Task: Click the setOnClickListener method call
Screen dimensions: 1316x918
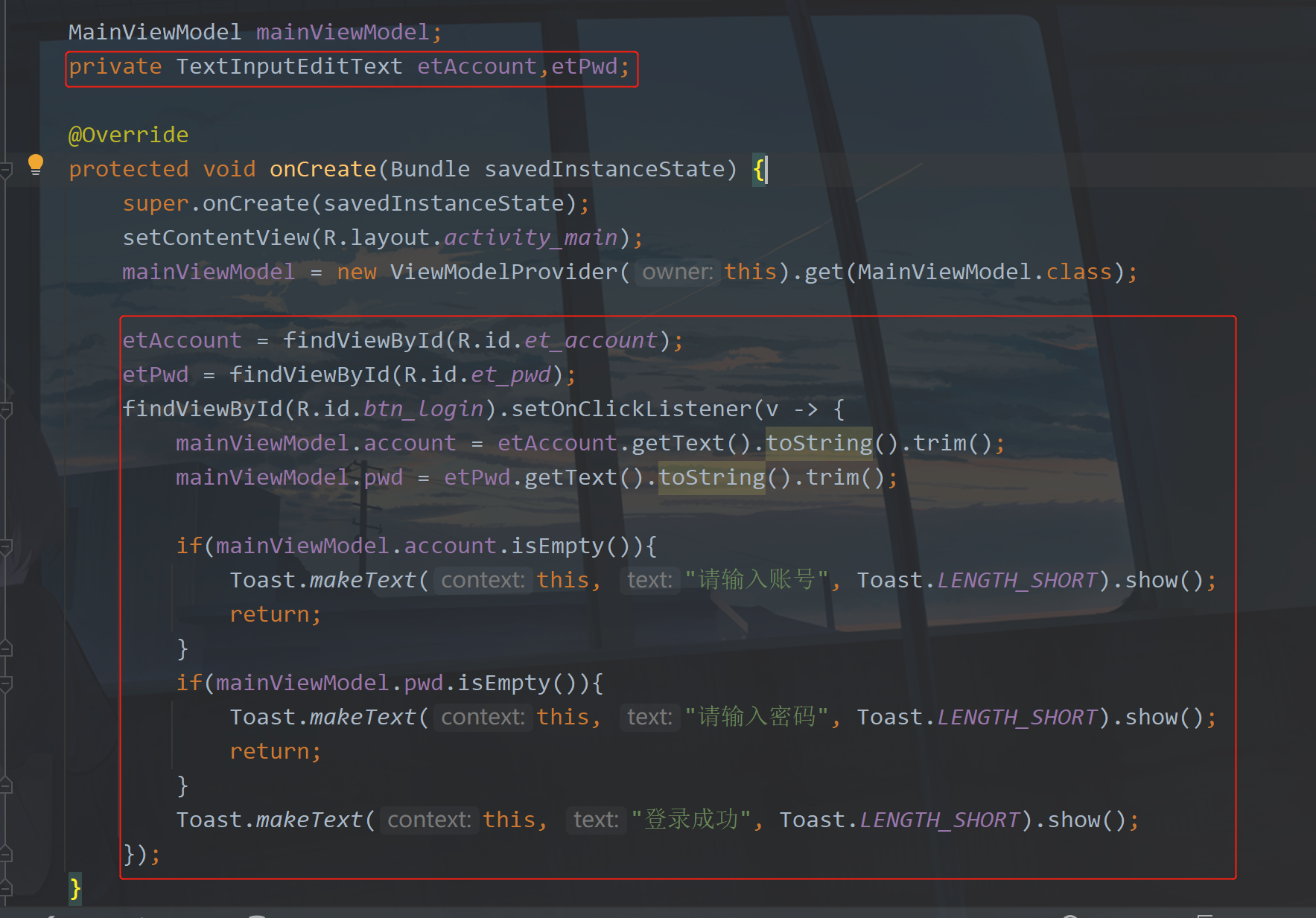Action: coord(632,409)
